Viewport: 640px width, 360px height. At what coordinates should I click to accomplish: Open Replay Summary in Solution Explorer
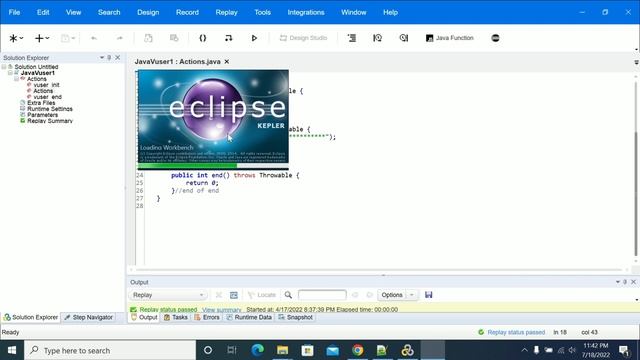50,121
